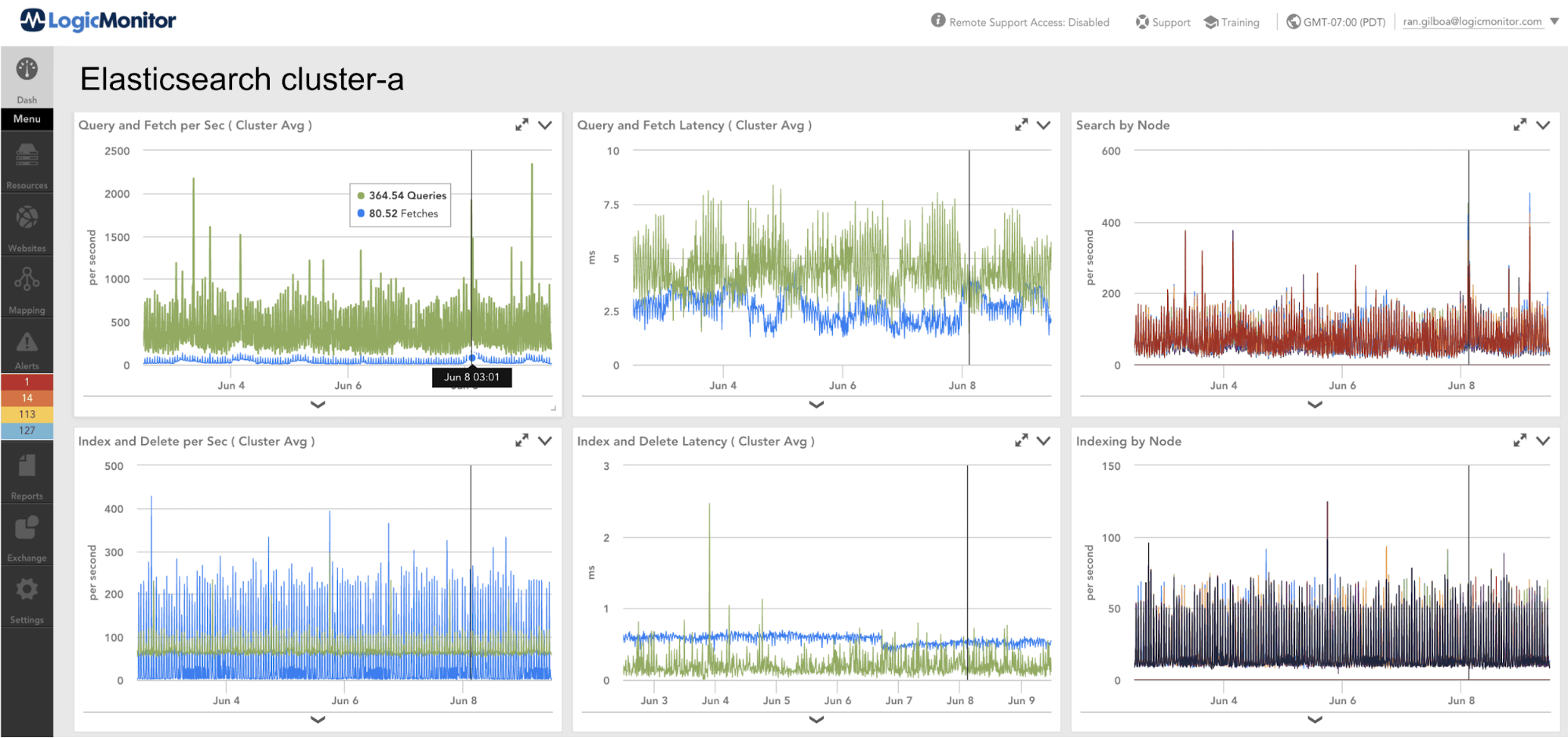
Task: Open the Support menu
Action: [1162, 22]
